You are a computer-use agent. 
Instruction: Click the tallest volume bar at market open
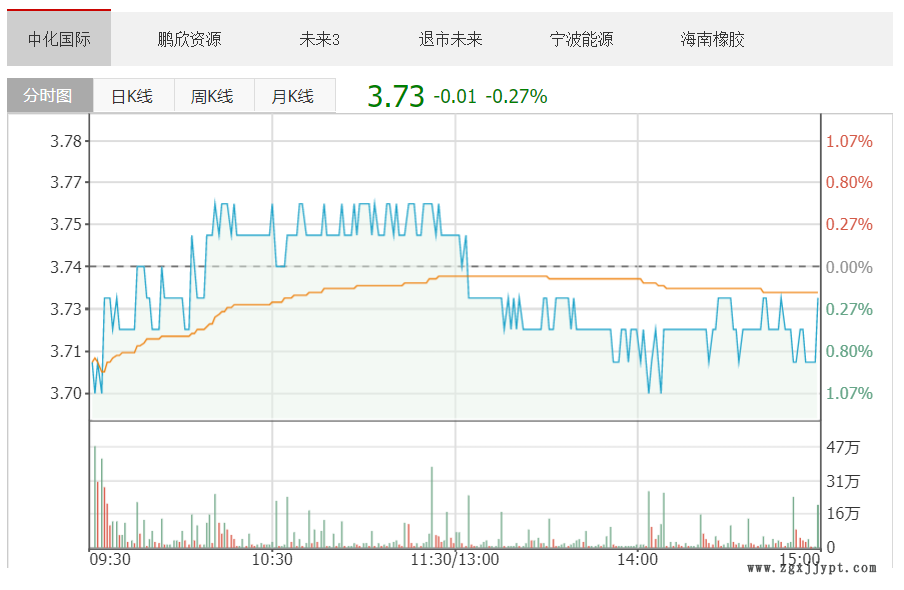(x=95, y=497)
